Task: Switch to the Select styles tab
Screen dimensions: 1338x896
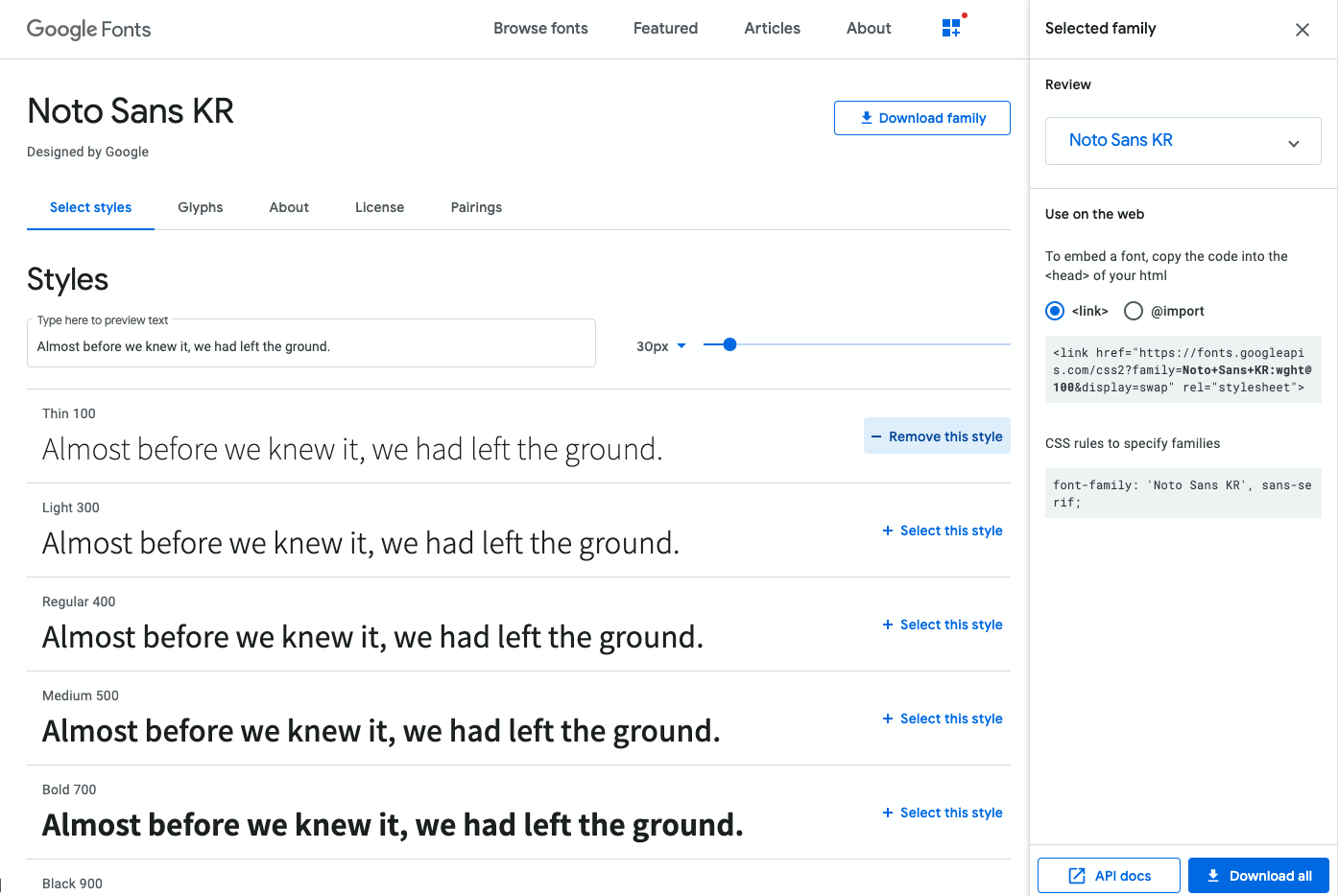Action: 90,207
